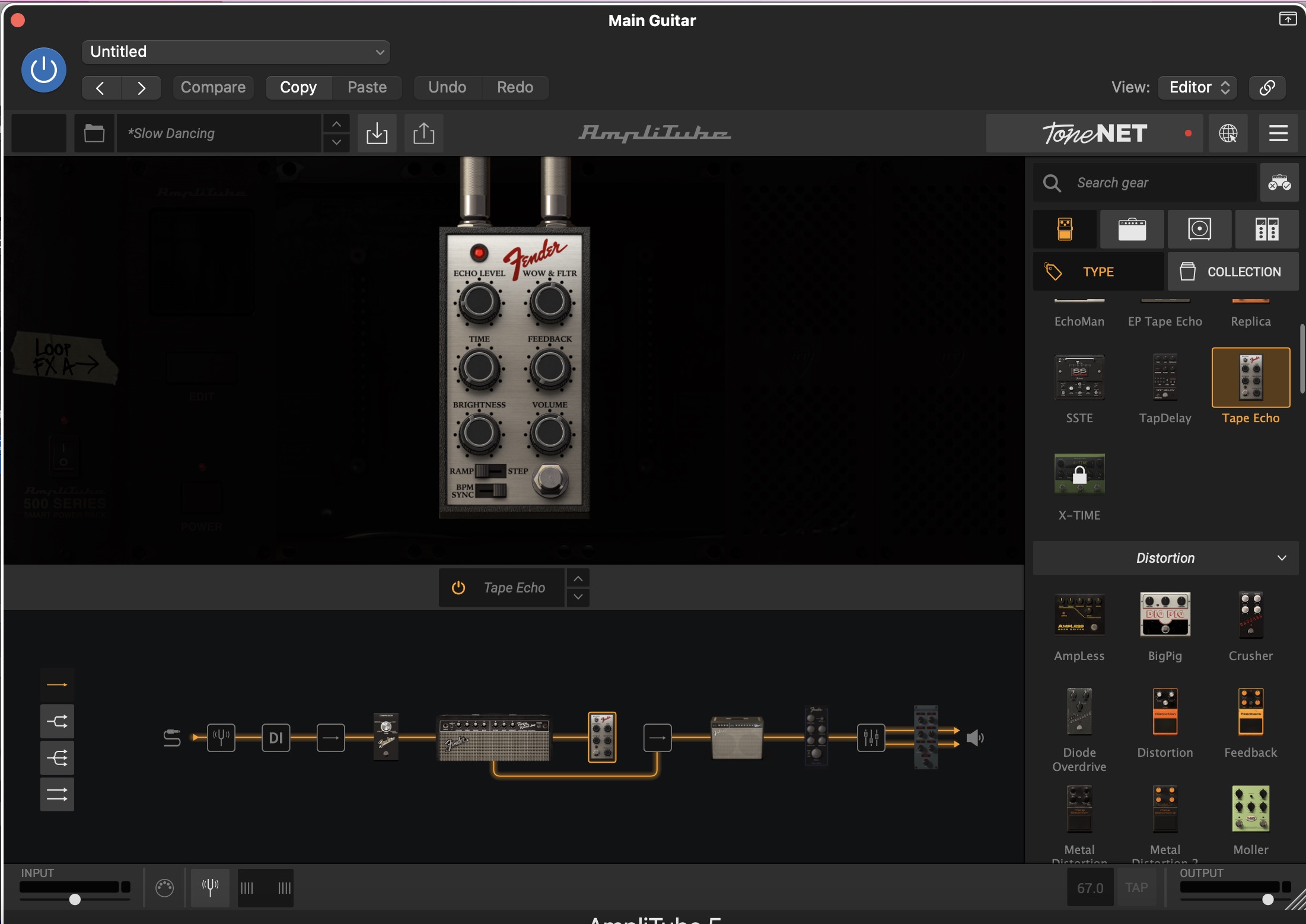Viewport: 1306px width, 924px height.
Task: Go to next preset with right arrow
Action: coord(141,88)
